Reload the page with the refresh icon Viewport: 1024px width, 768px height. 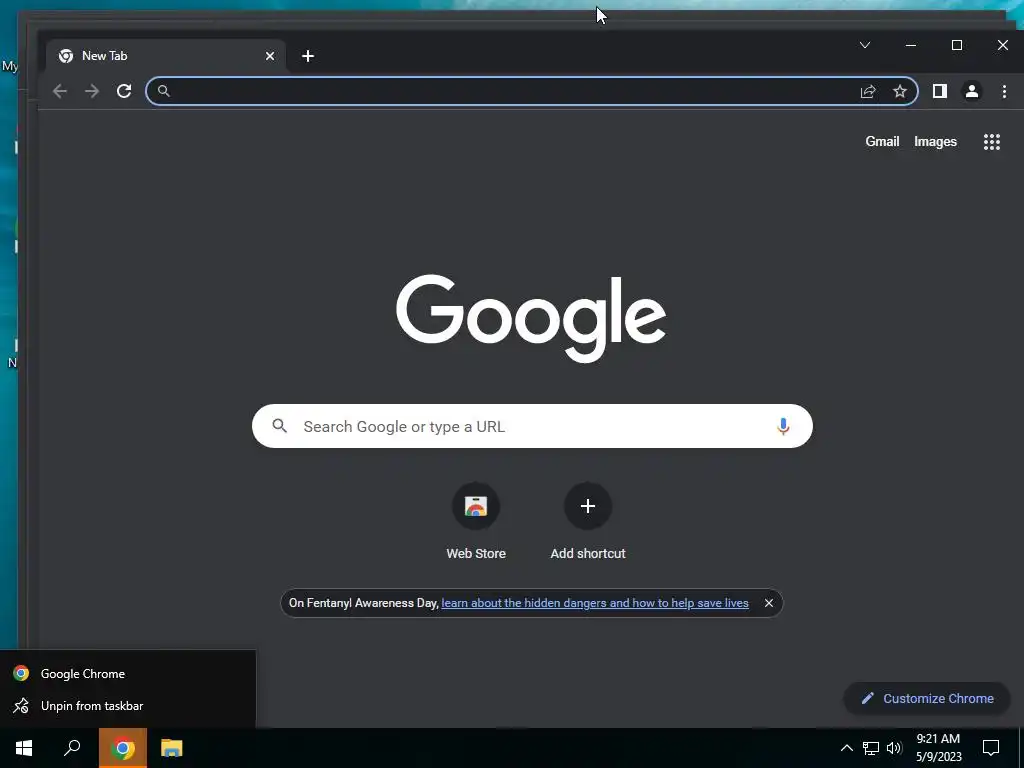point(124,91)
